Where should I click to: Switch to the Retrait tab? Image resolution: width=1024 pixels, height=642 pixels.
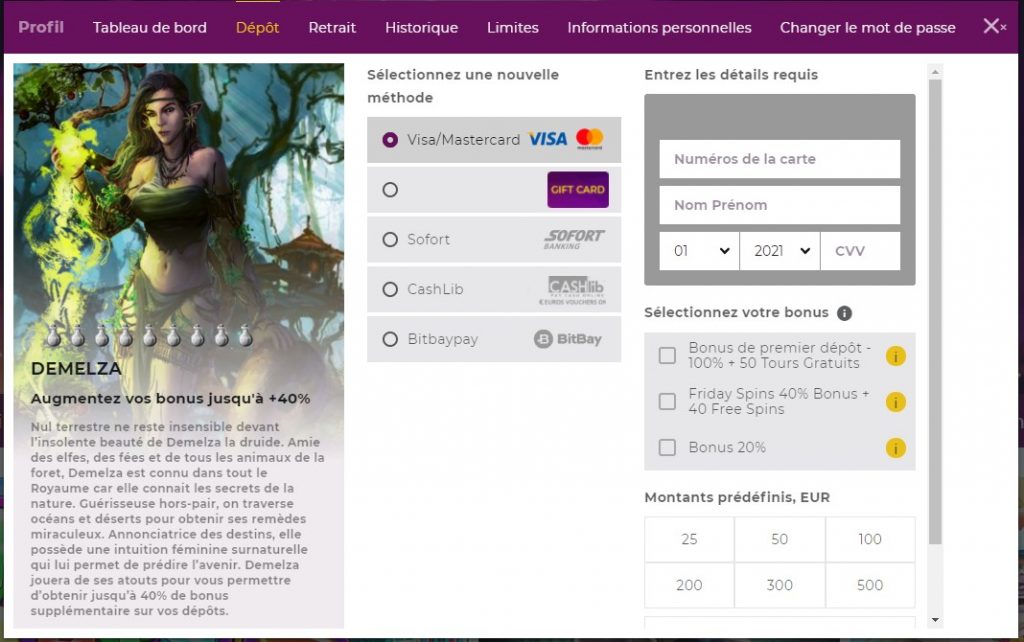point(332,28)
